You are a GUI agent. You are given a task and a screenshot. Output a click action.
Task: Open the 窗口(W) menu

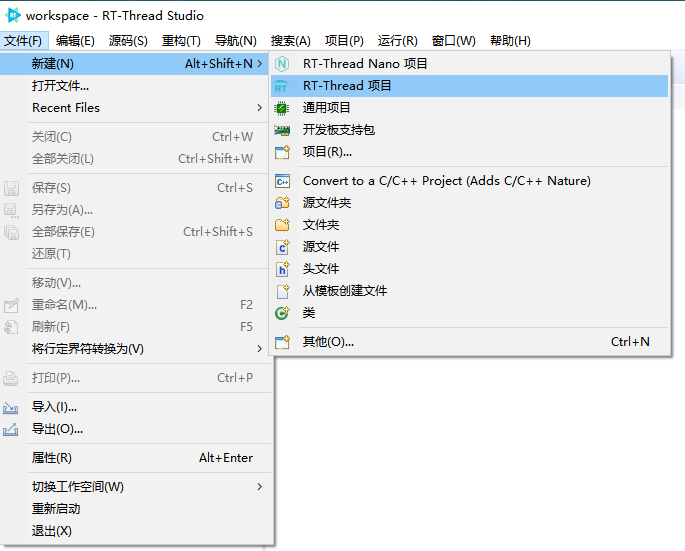pyautogui.click(x=453, y=41)
